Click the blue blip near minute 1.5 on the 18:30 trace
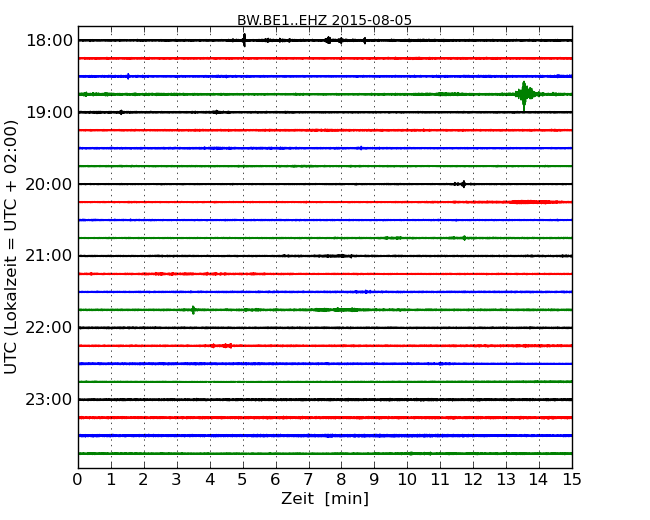This screenshot has height=520, width=650. 128,76
